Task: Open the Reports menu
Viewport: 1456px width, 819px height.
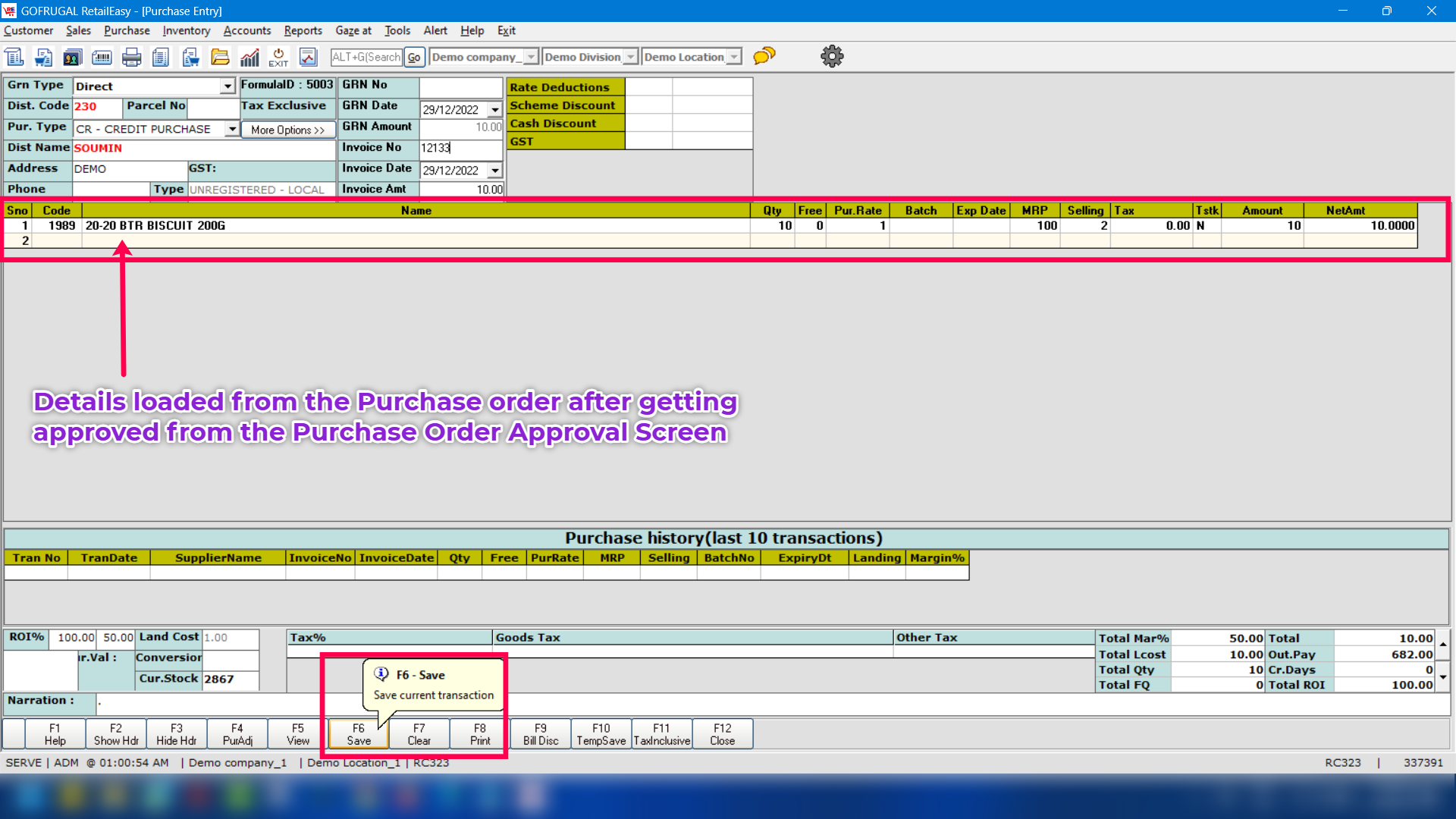Action: [x=303, y=30]
